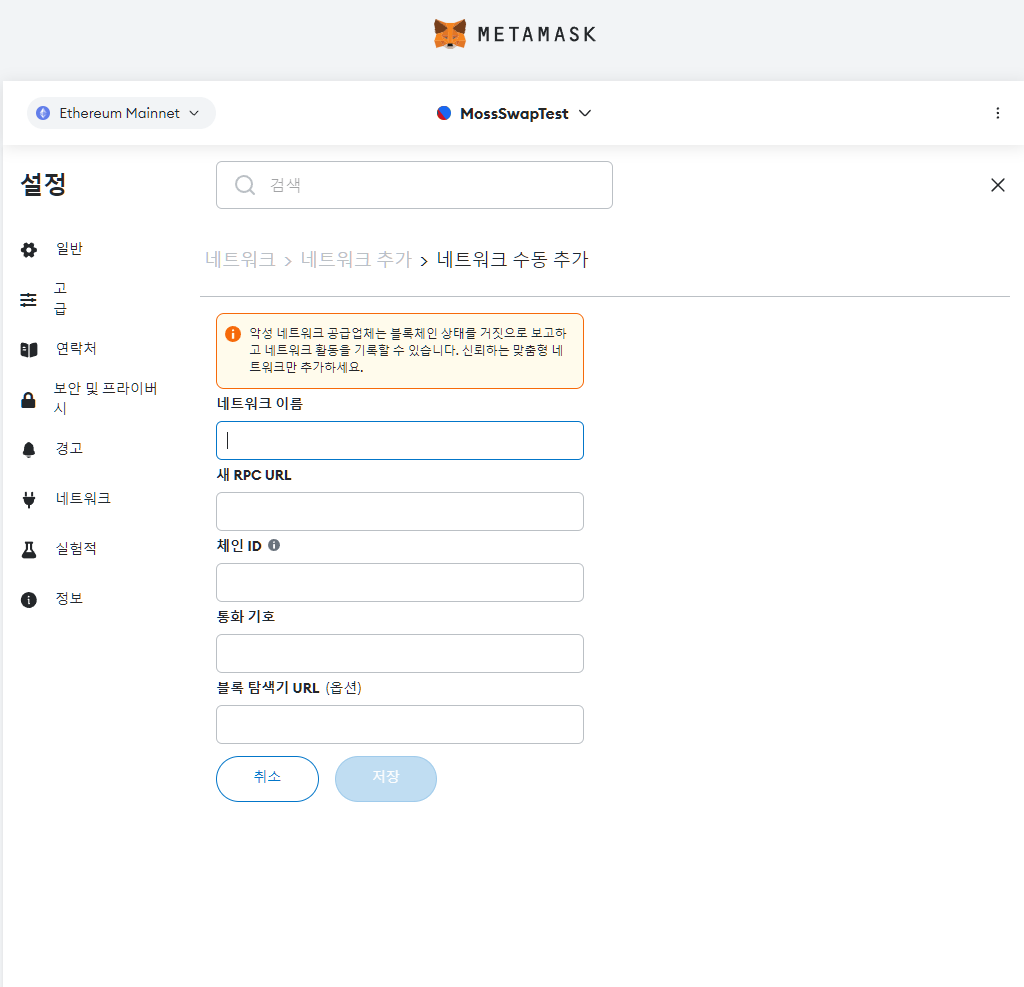
Task: Click the Ethereum icon in network selector
Action: (43, 113)
